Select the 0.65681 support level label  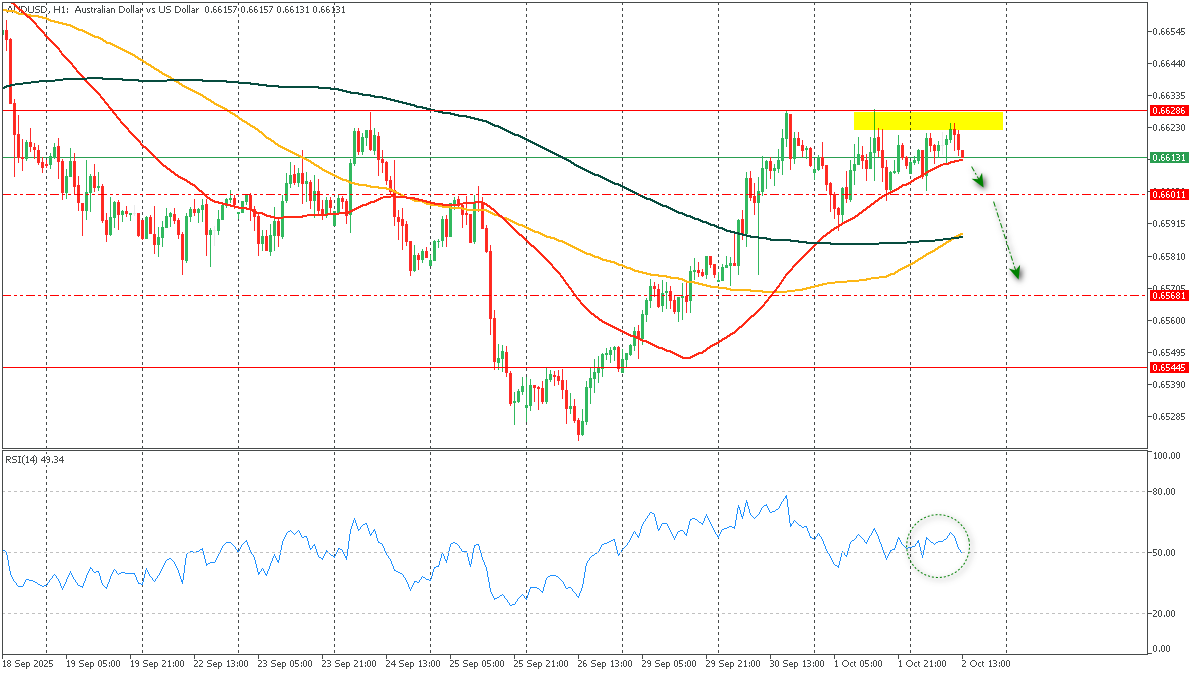[x=1168, y=296]
